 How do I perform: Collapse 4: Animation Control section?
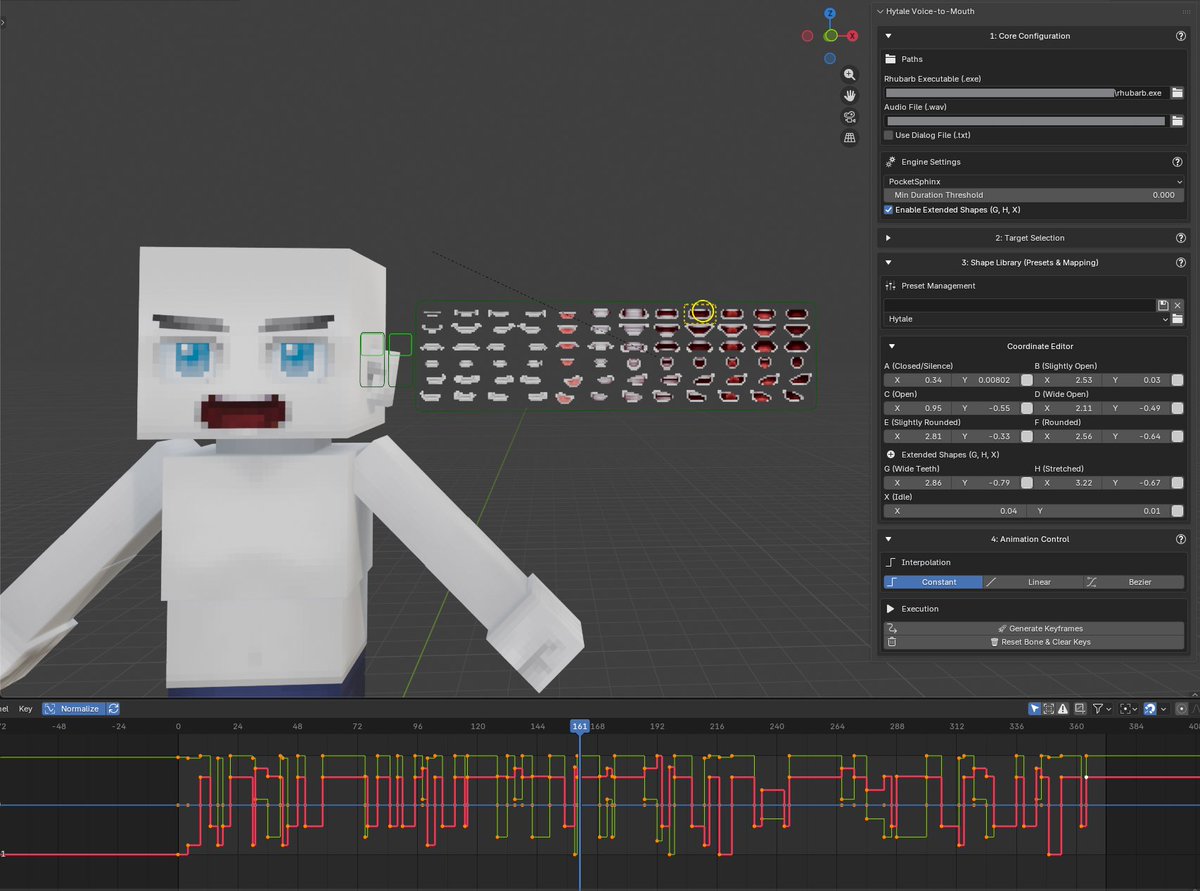[889, 539]
